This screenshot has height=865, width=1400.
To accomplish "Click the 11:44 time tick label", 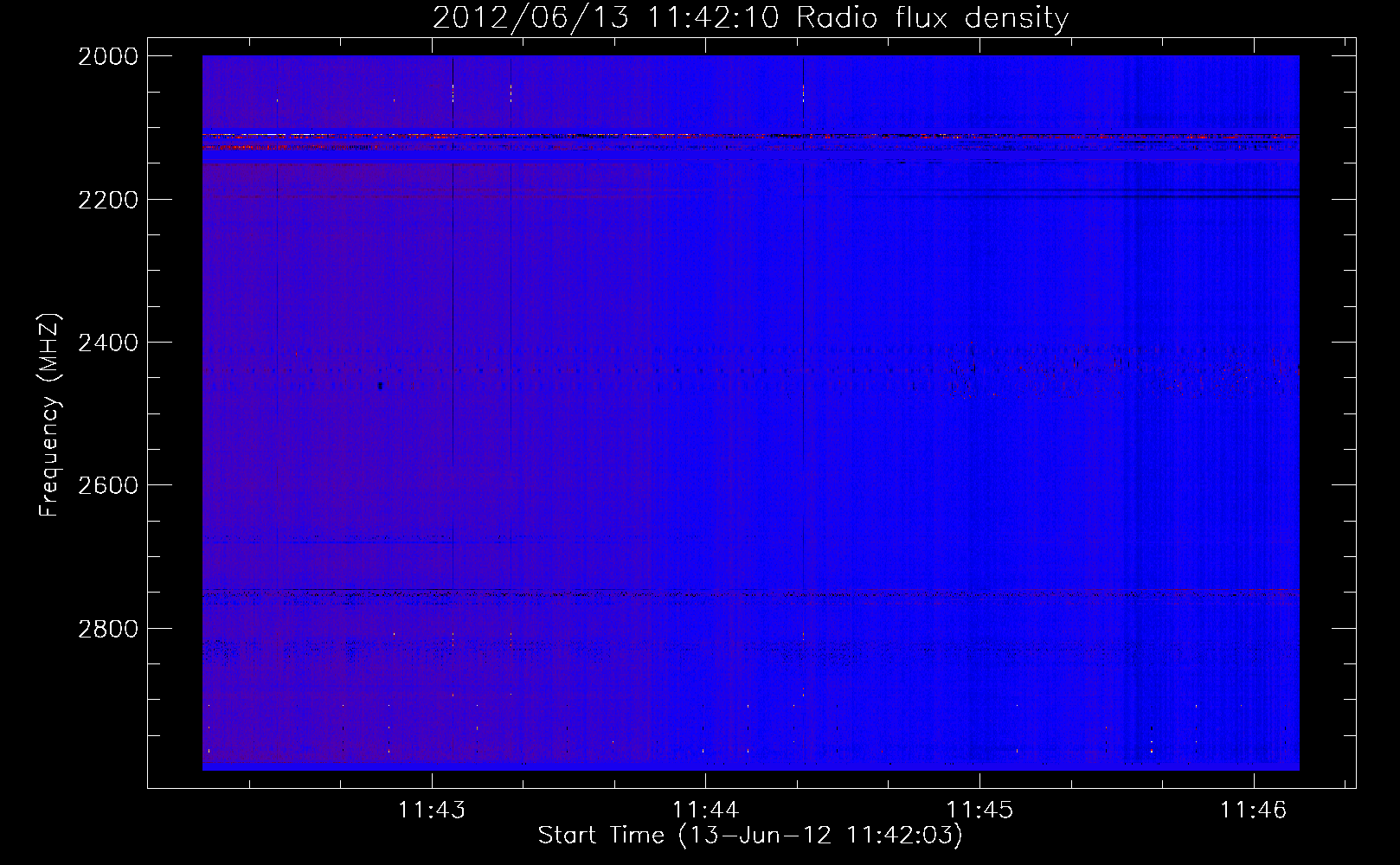I will pyautogui.click(x=706, y=810).
